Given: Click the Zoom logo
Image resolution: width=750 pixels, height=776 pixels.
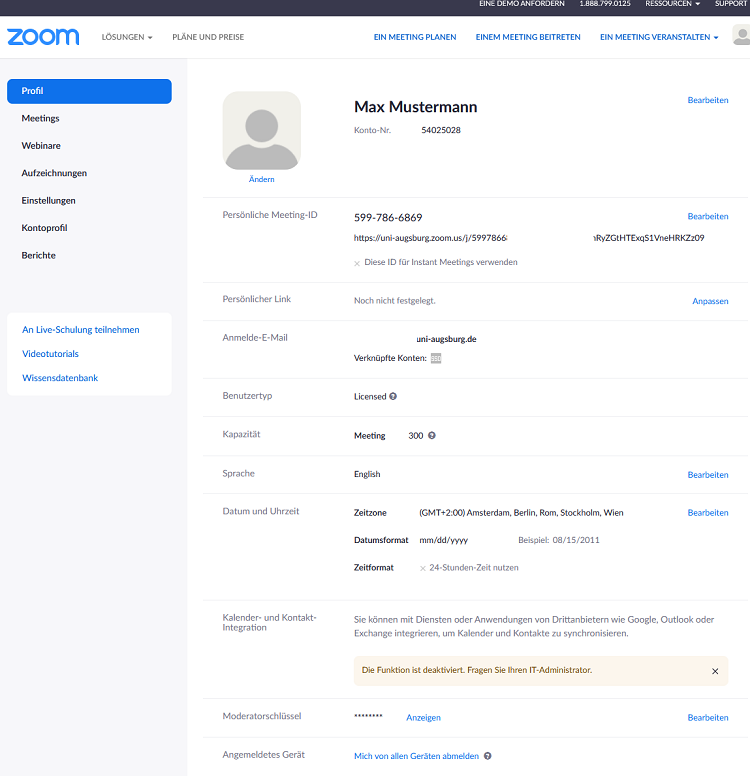Looking at the screenshot, I should tap(43, 37).
